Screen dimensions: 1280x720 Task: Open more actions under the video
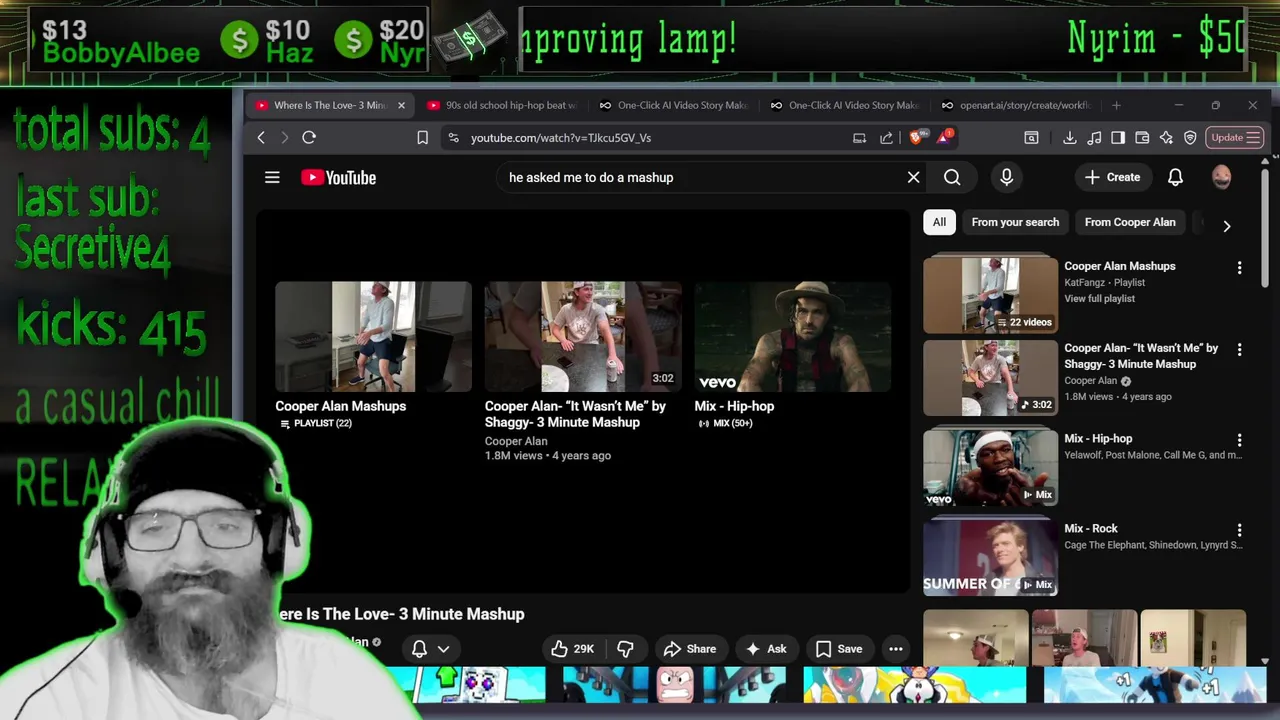pyautogui.click(x=895, y=649)
